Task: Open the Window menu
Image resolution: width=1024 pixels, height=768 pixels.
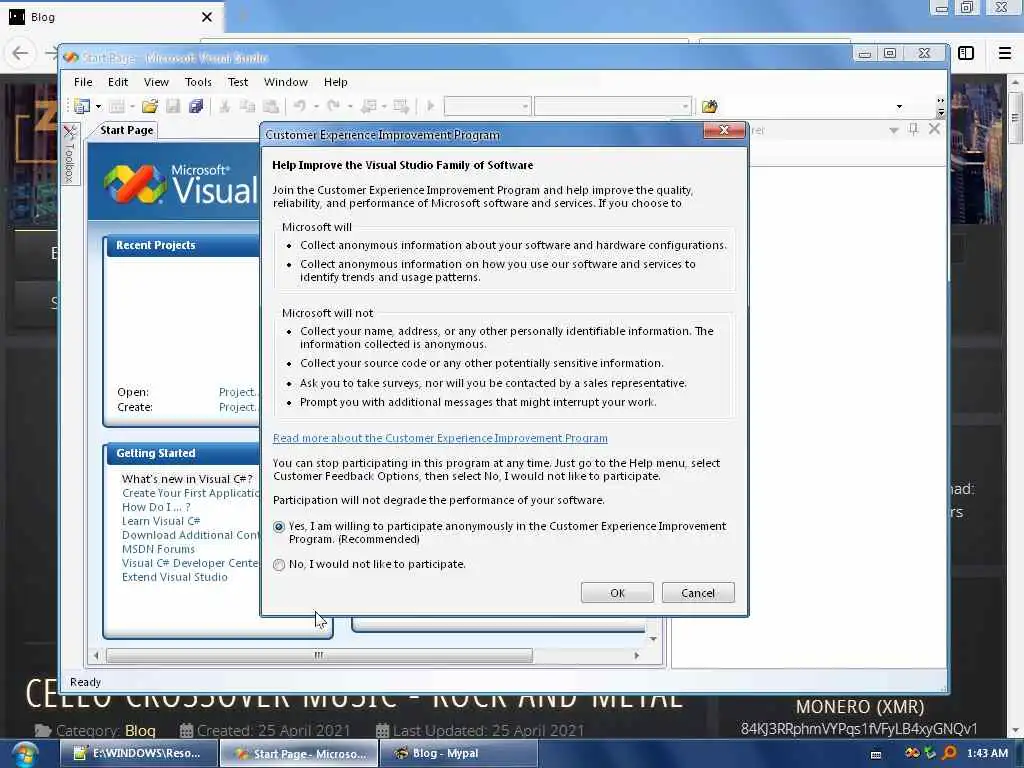Action: click(285, 82)
